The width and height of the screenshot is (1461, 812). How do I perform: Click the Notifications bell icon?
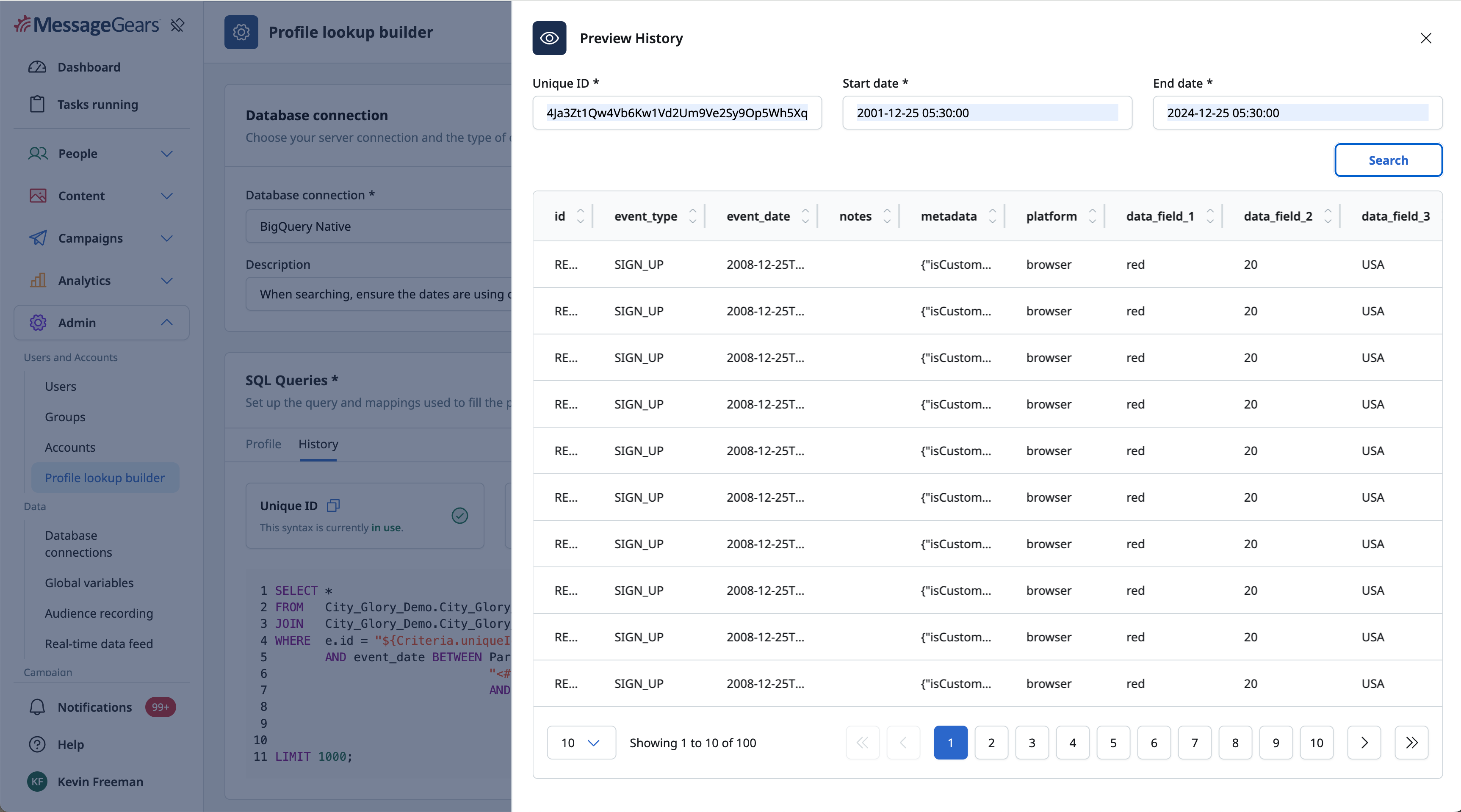pyautogui.click(x=37, y=707)
